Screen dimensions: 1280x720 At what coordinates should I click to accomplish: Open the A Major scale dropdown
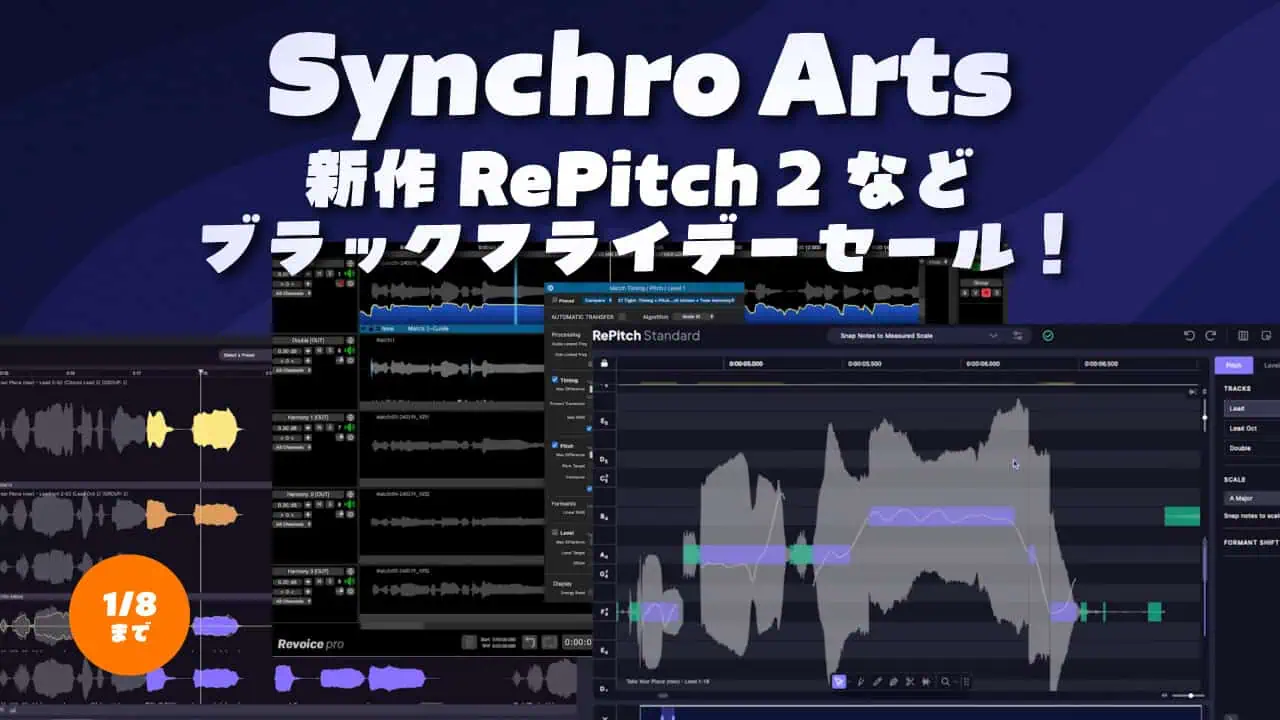pyautogui.click(x=1251, y=498)
